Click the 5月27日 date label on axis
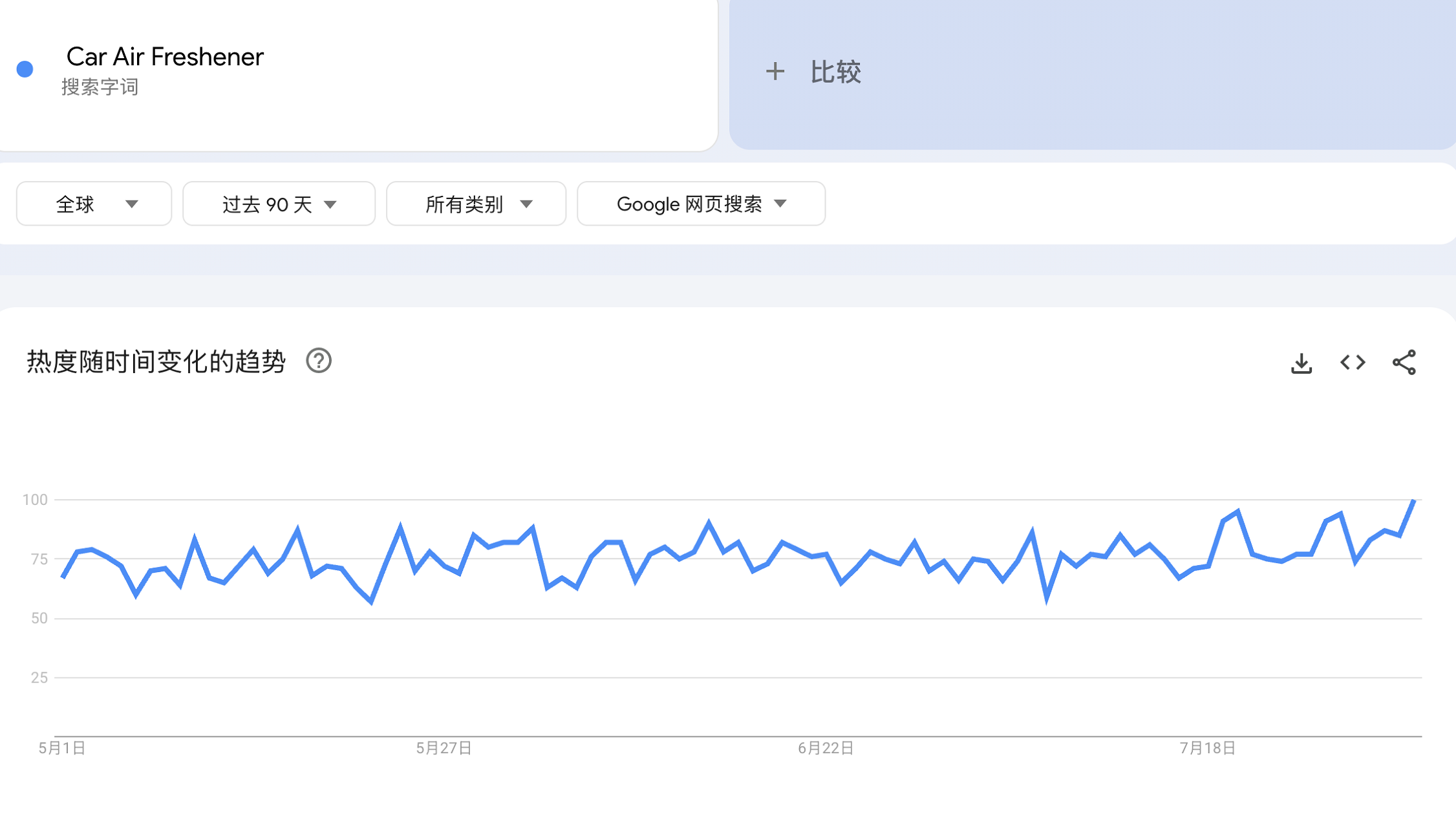The height and width of the screenshot is (832, 1456). click(x=444, y=748)
